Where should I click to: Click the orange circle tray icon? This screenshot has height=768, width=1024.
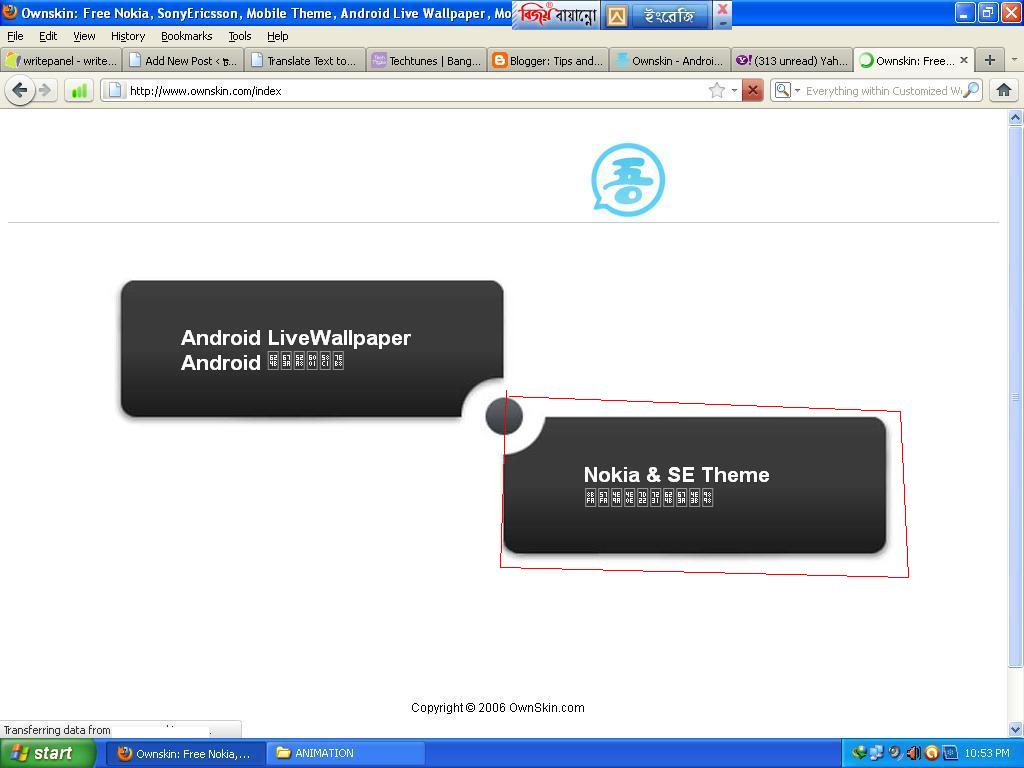pyautogui.click(x=932, y=753)
